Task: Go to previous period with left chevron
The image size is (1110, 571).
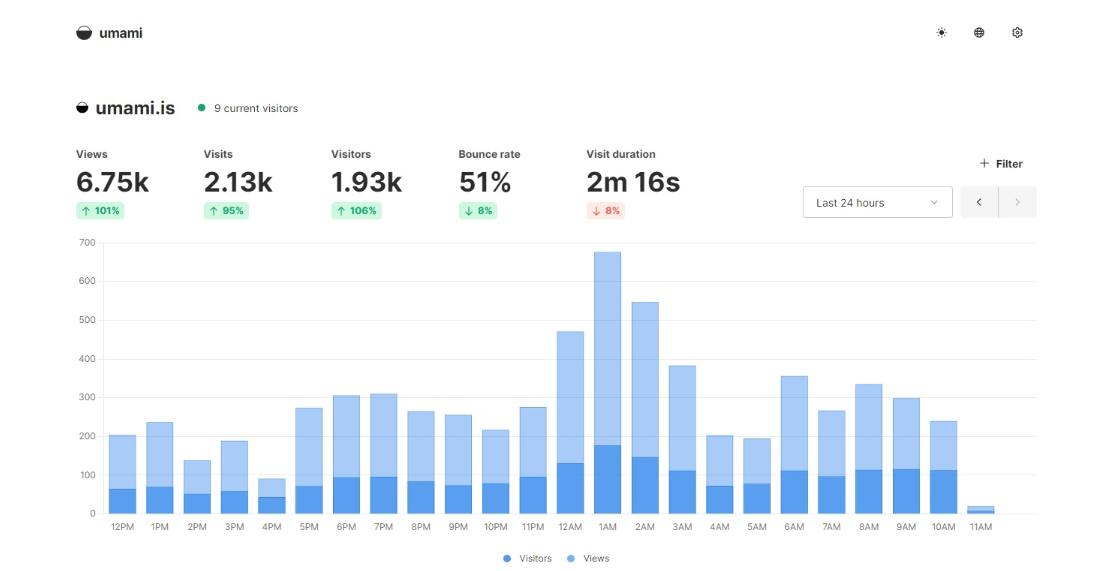Action: (x=979, y=202)
